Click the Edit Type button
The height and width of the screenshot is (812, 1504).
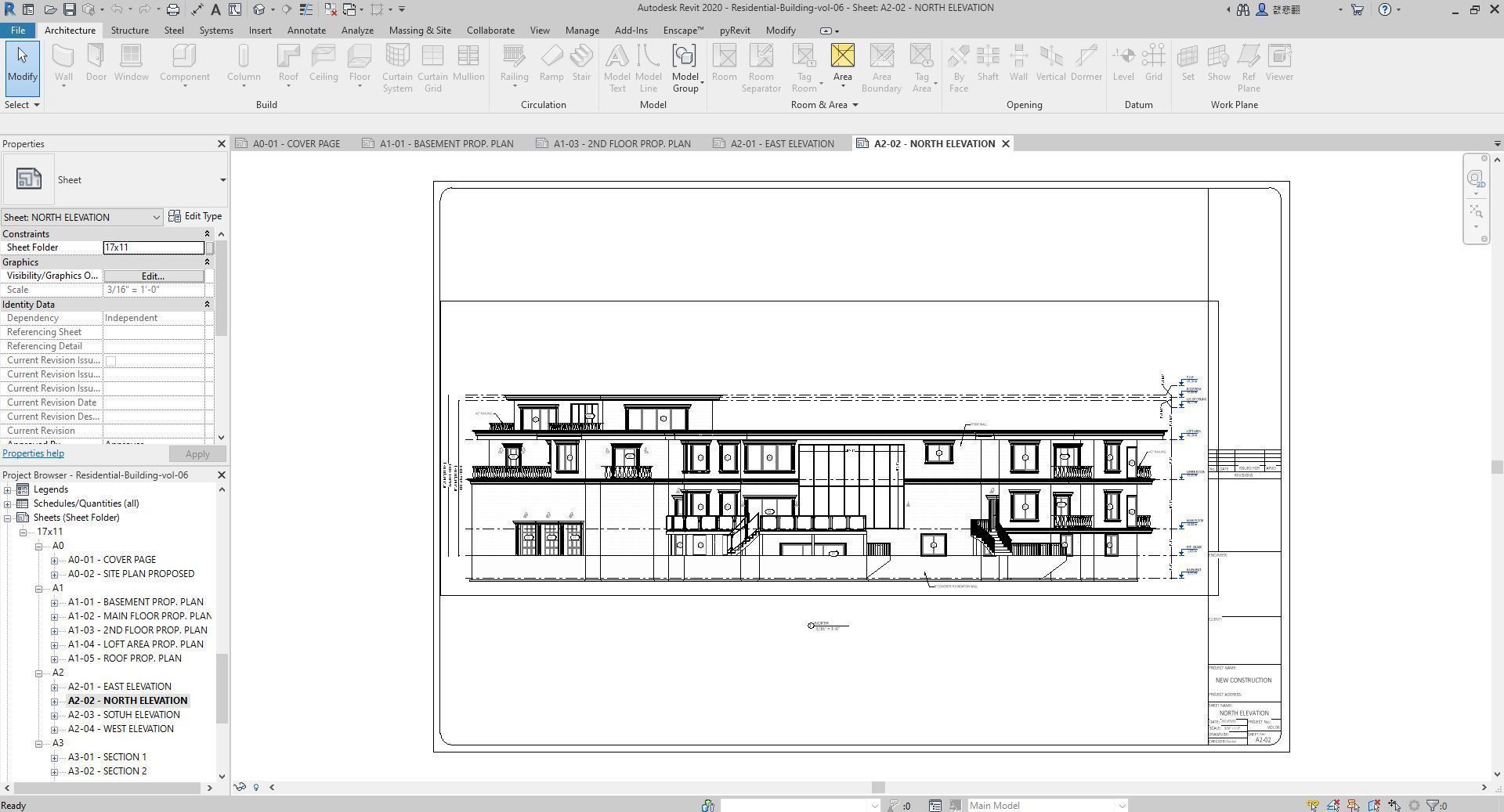196,216
